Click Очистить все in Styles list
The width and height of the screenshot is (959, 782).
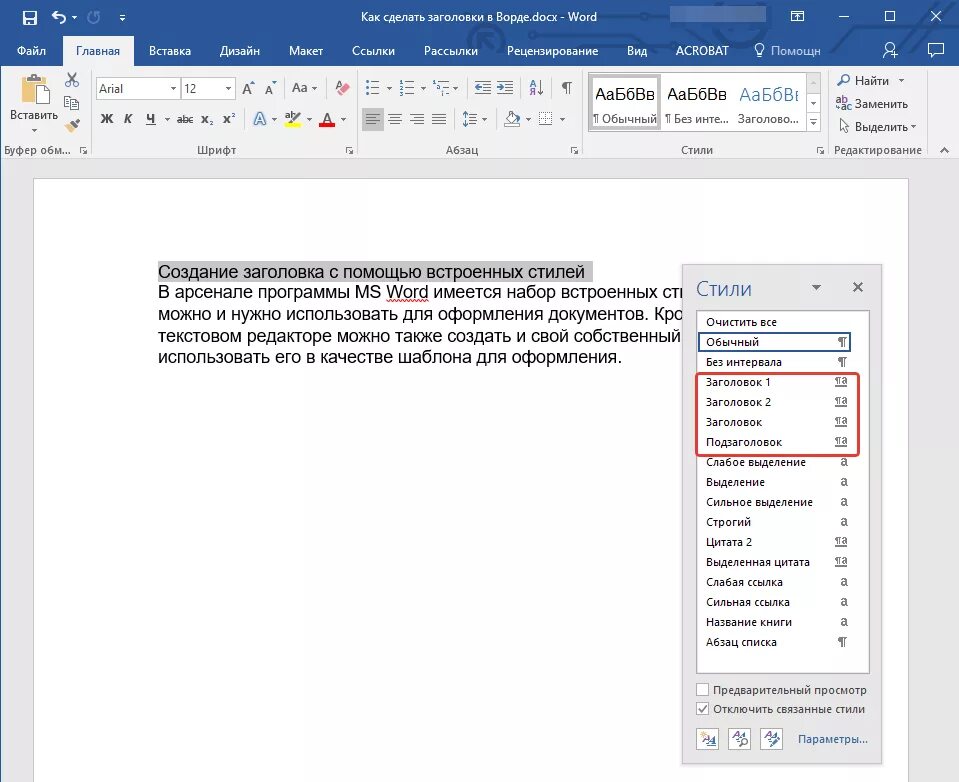tap(740, 321)
